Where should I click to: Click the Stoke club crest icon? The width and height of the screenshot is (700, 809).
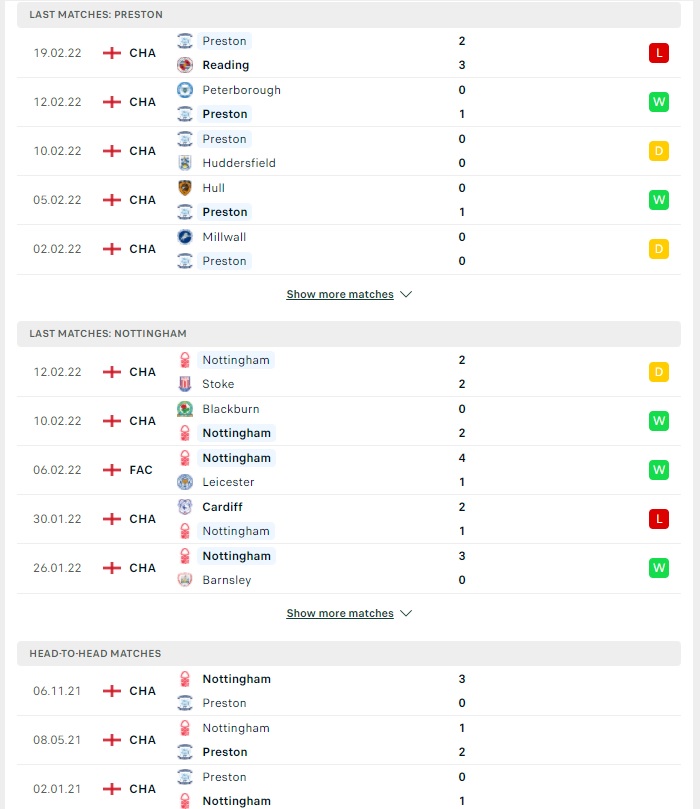(x=185, y=384)
